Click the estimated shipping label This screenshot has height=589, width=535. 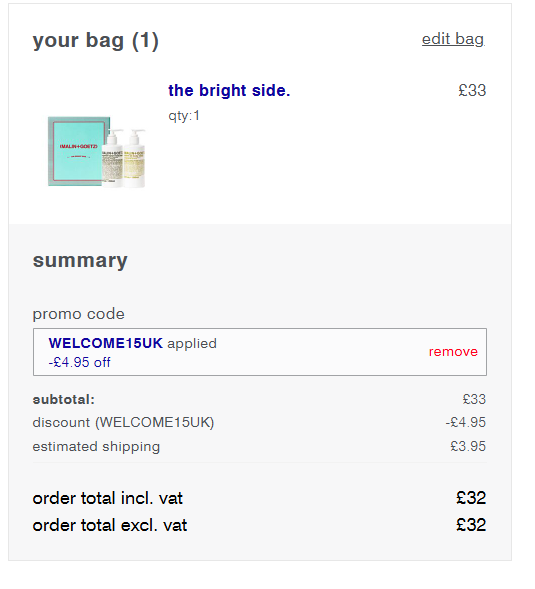tap(96, 447)
